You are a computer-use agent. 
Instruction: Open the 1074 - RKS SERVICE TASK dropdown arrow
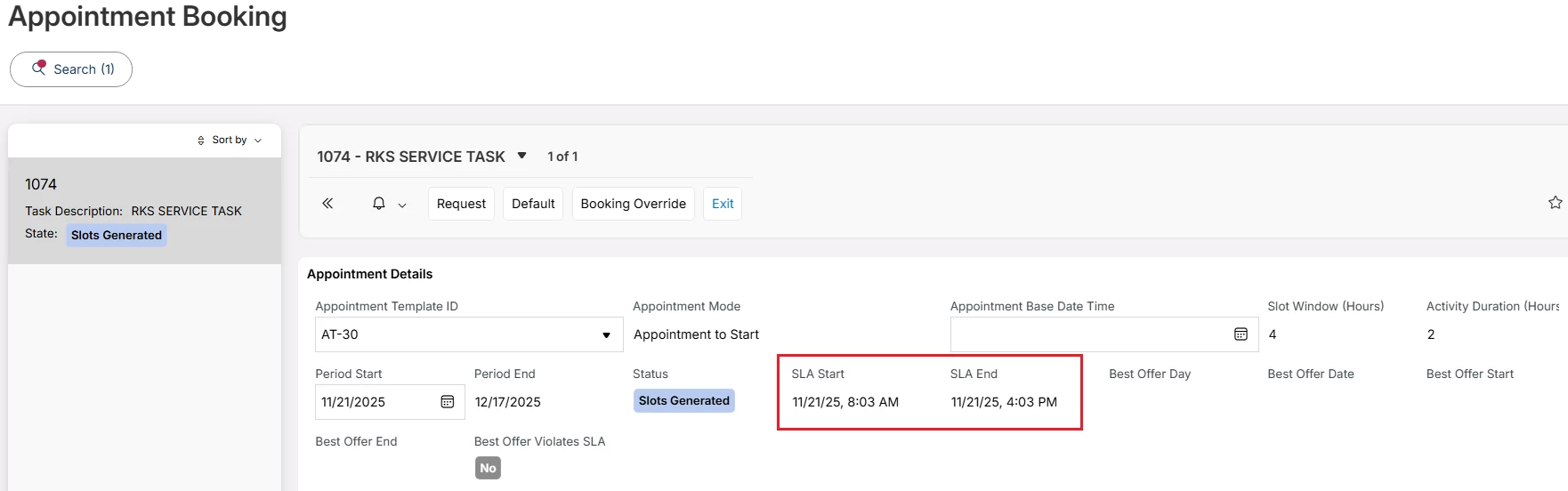pos(522,156)
